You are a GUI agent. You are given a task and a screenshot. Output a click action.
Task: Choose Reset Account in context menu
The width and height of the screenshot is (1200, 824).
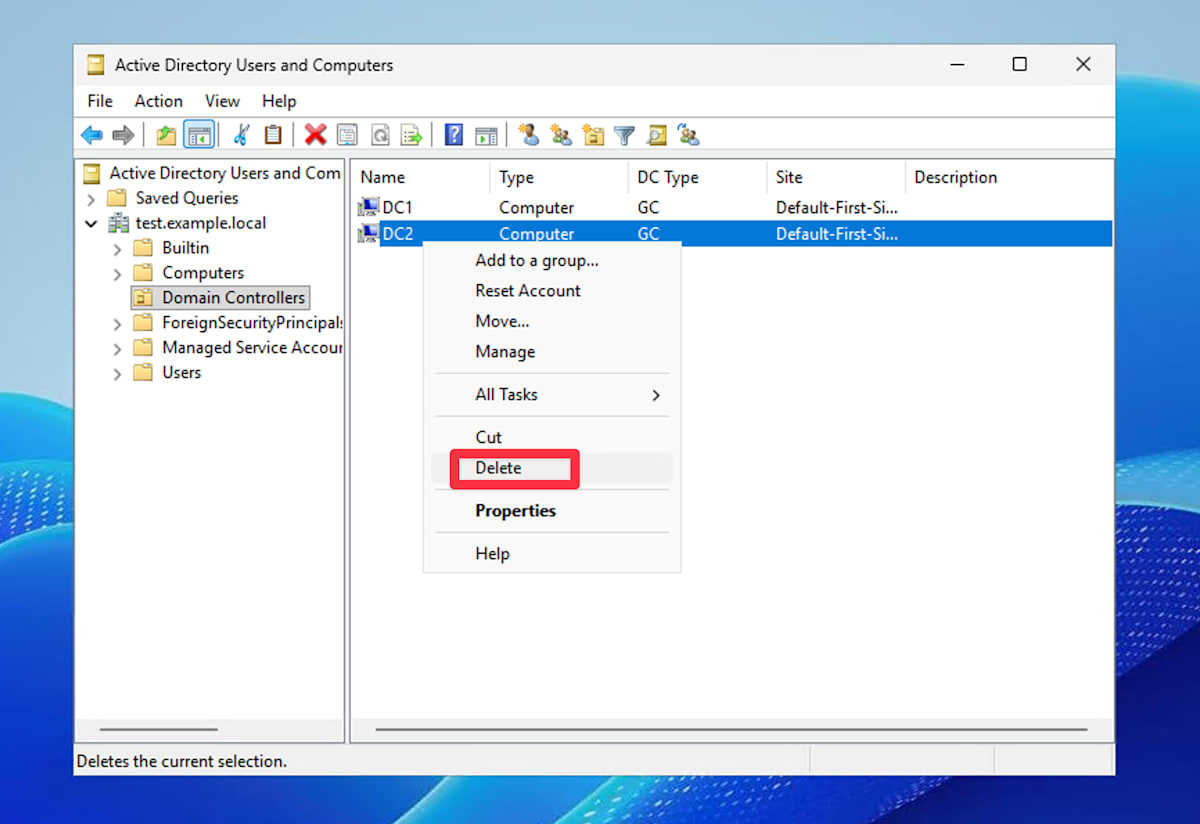(x=552, y=291)
